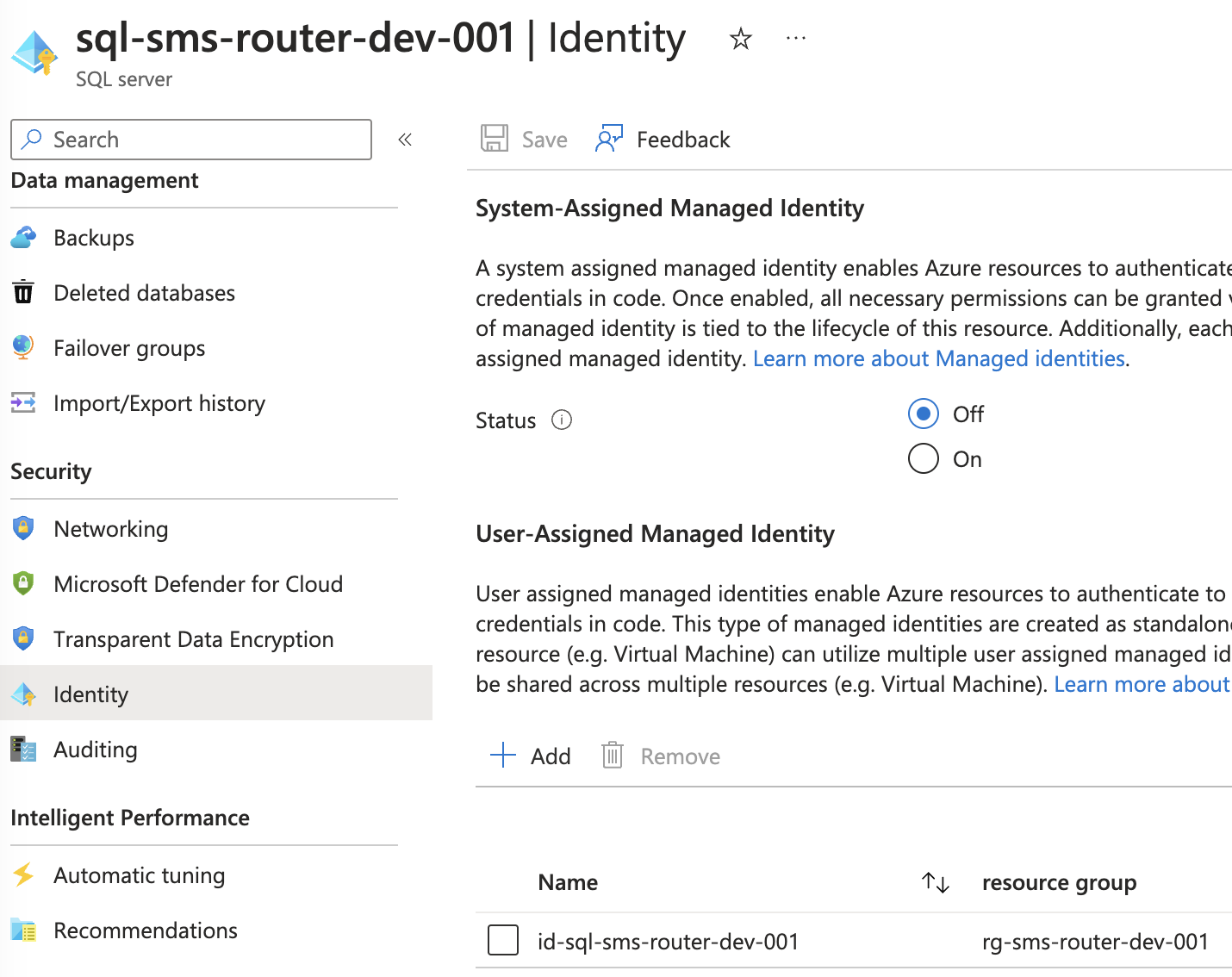1232x977 pixels.
Task: Check the id-sql-sms-router-dev-001 identity checkbox
Action: click(x=503, y=941)
